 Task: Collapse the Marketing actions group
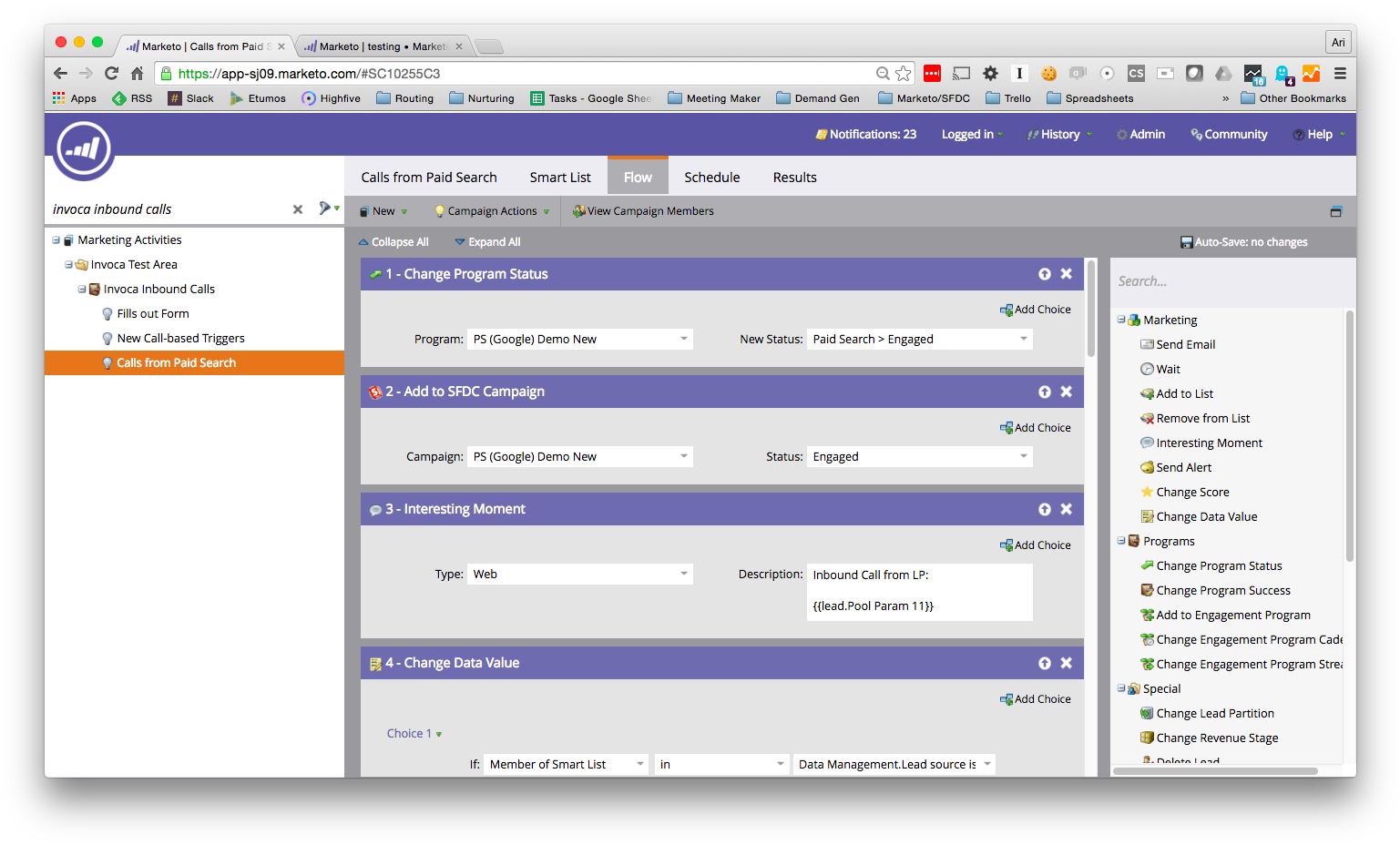click(x=1121, y=320)
